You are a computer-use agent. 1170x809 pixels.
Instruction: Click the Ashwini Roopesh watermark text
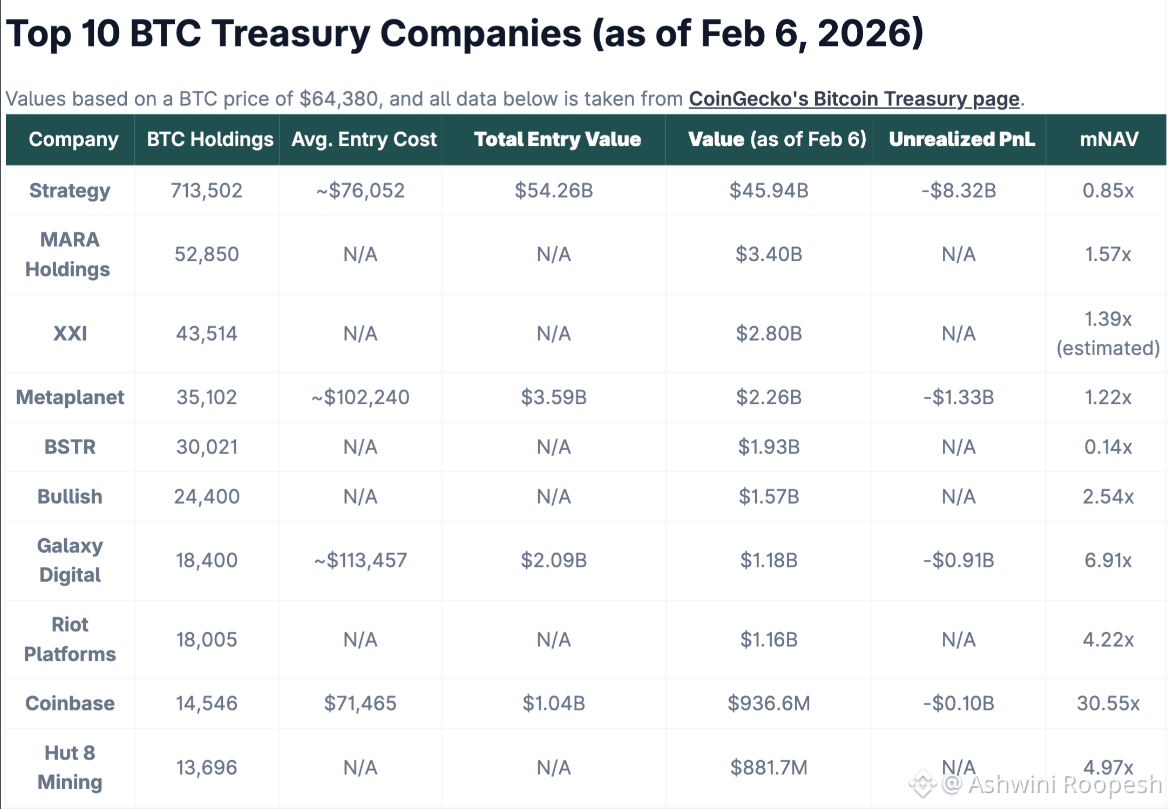pos(1052,784)
